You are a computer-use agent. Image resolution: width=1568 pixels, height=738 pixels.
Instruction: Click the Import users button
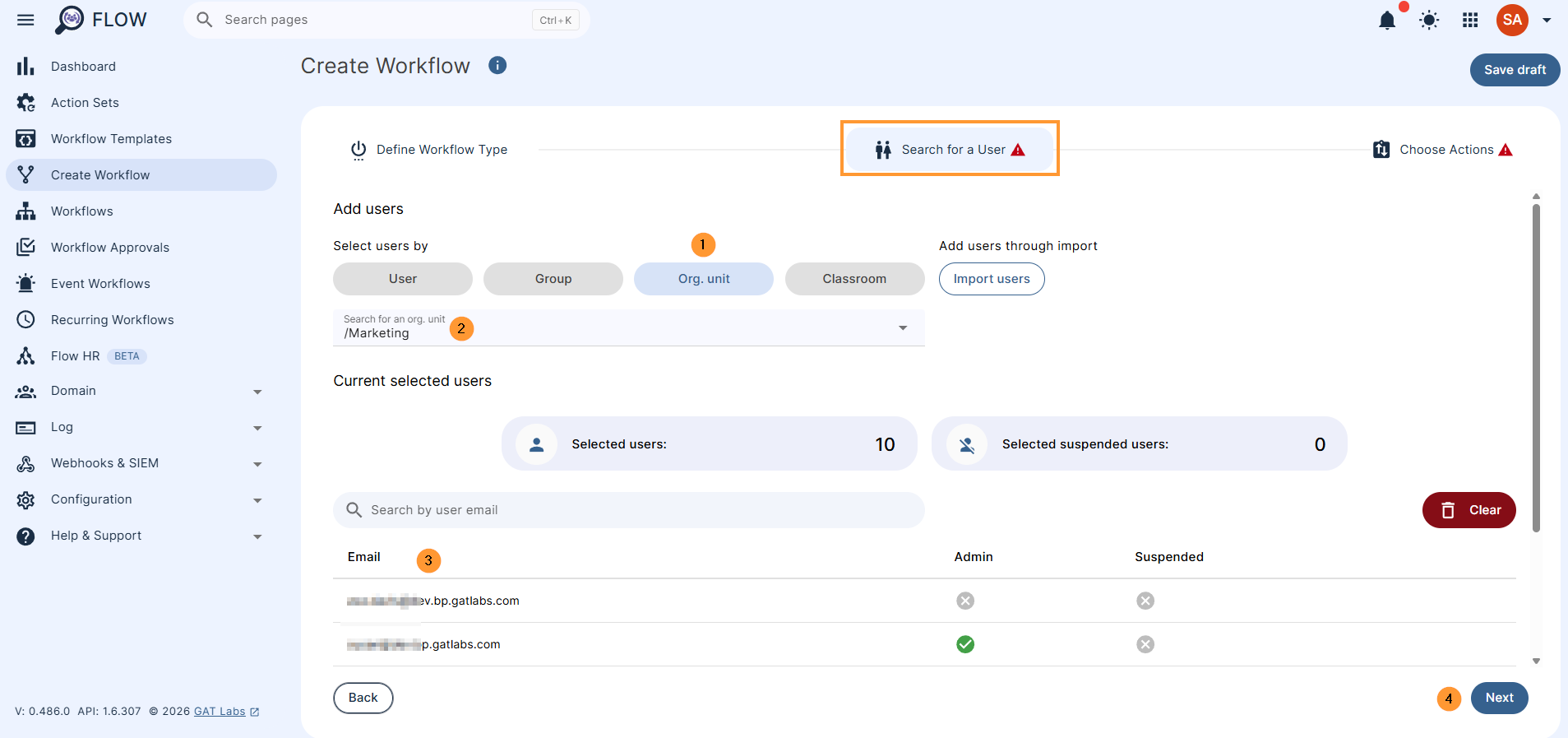click(992, 279)
